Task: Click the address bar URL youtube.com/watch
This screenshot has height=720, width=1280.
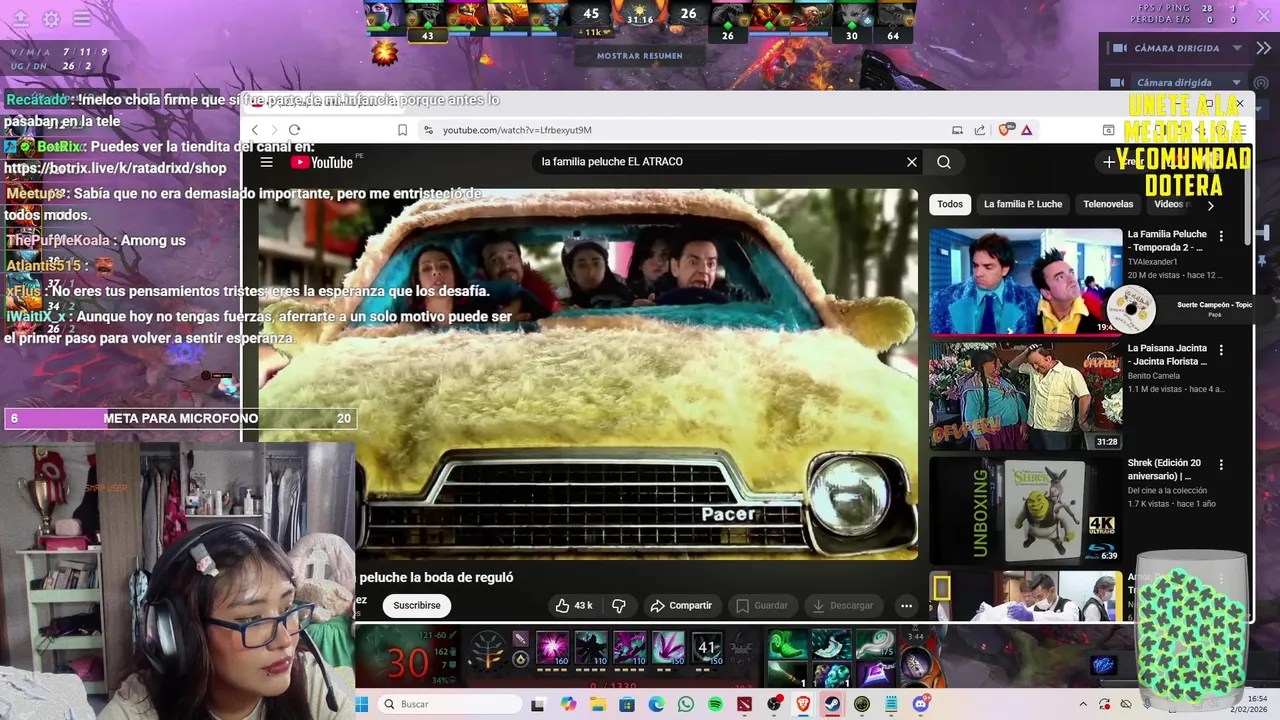Action: pyautogui.click(x=517, y=130)
